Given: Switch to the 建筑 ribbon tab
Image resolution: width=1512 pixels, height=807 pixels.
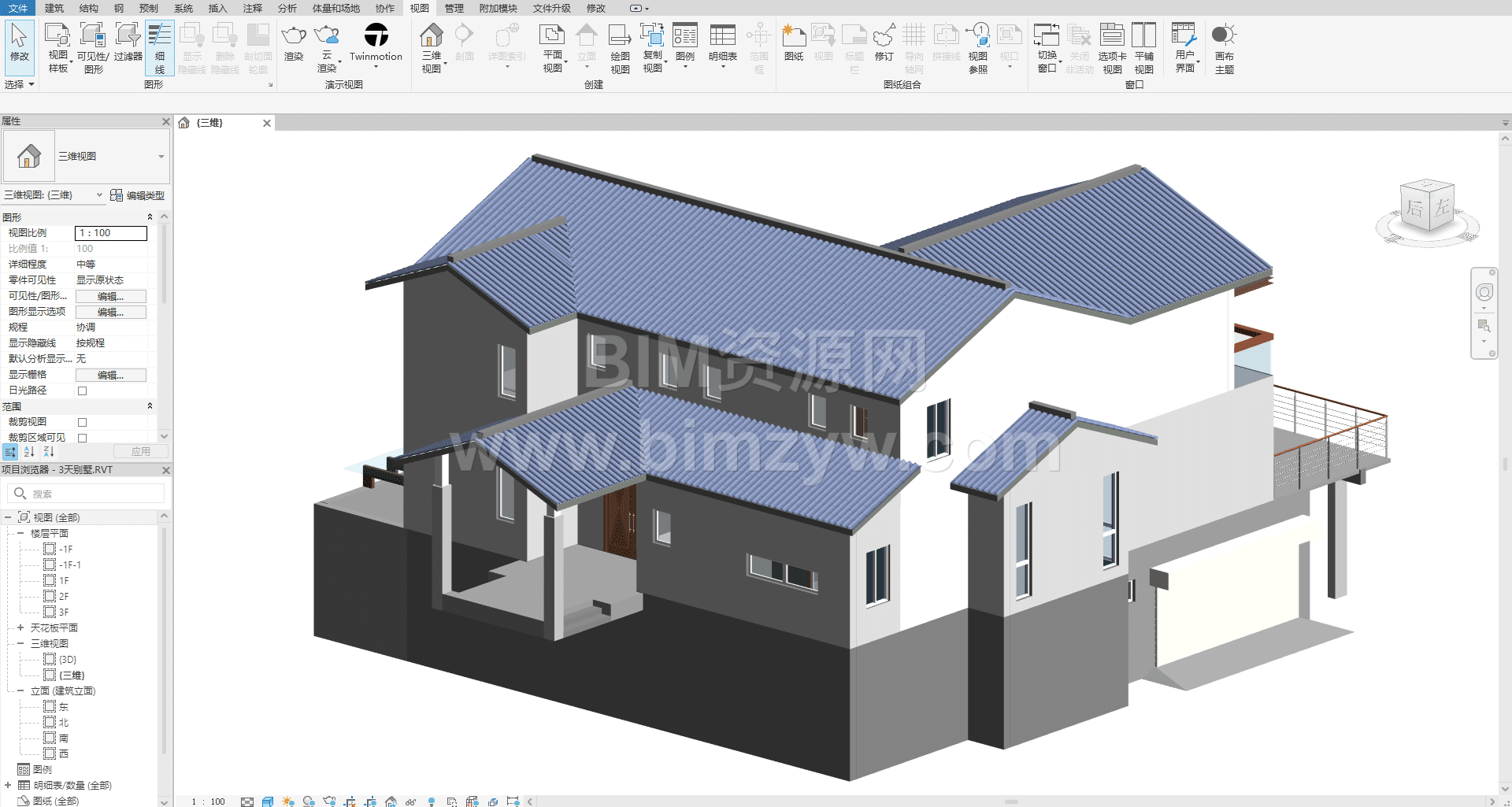Looking at the screenshot, I should [54, 8].
